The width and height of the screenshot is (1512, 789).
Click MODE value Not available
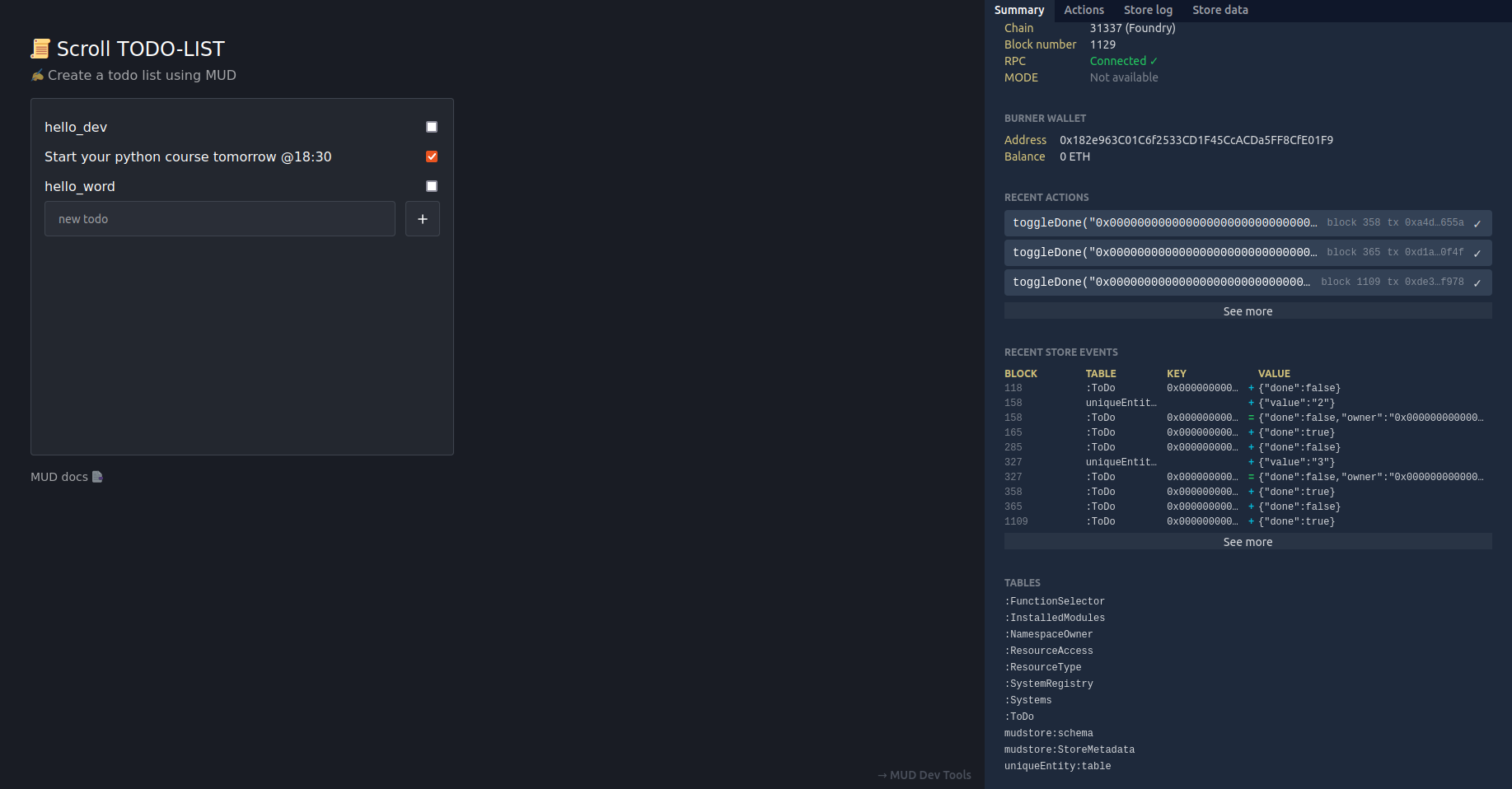(x=1124, y=77)
